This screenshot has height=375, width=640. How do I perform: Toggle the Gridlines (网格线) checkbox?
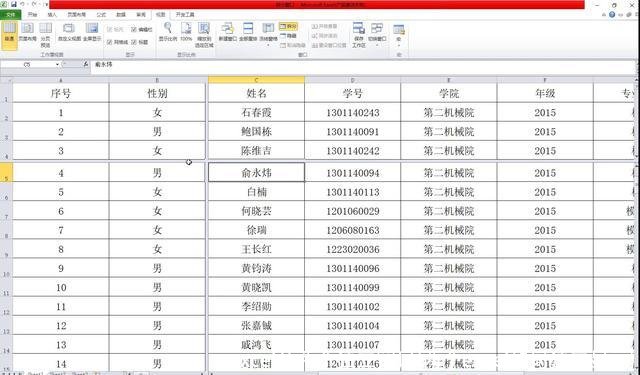click(118, 42)
